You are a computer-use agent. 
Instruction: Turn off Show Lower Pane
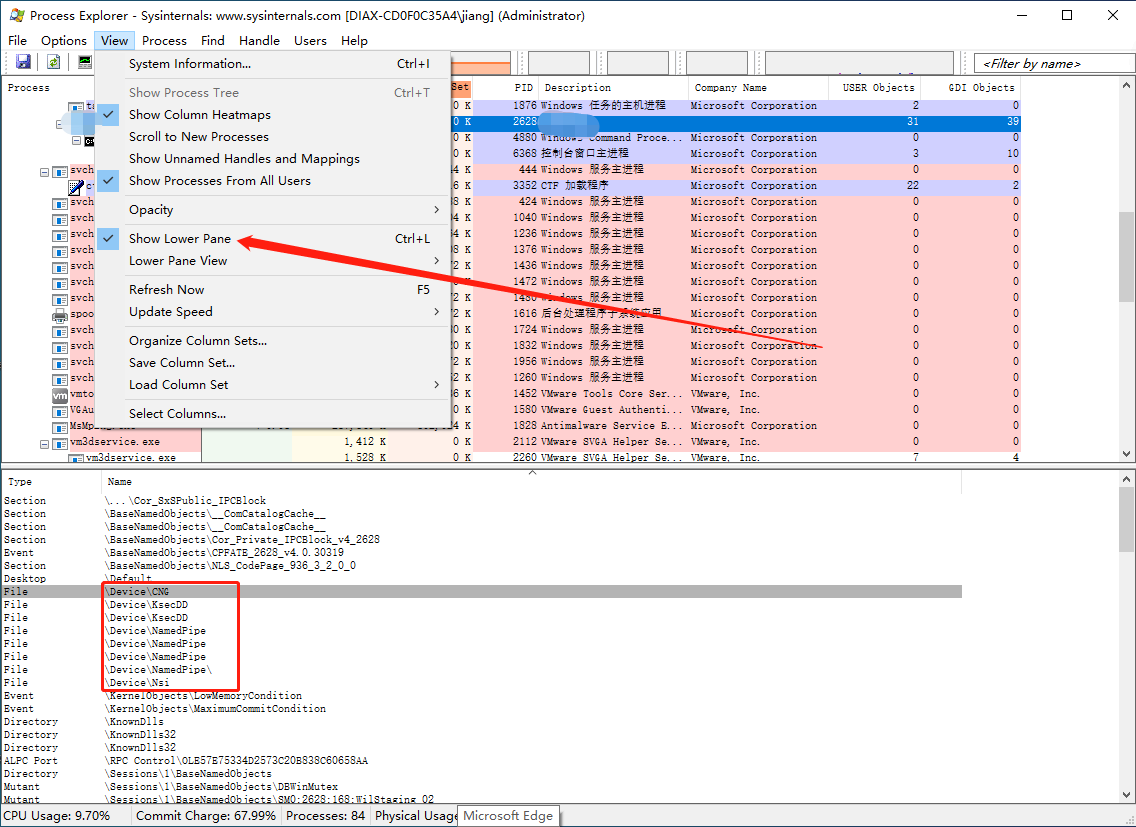[178, 239]
